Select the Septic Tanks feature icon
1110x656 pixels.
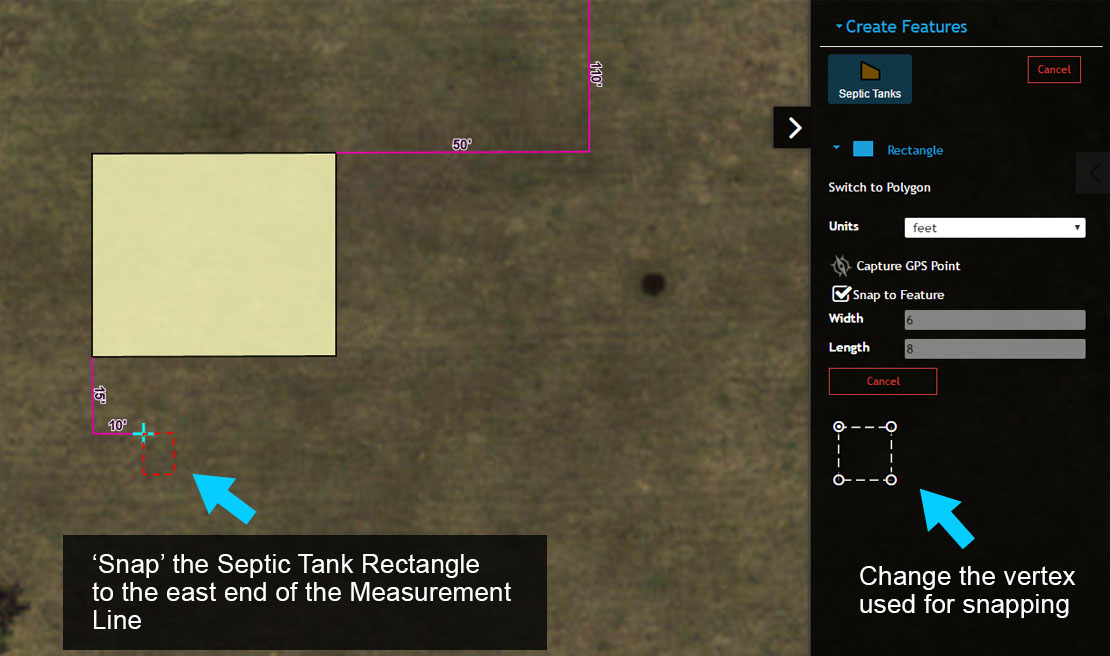(869, 79)
